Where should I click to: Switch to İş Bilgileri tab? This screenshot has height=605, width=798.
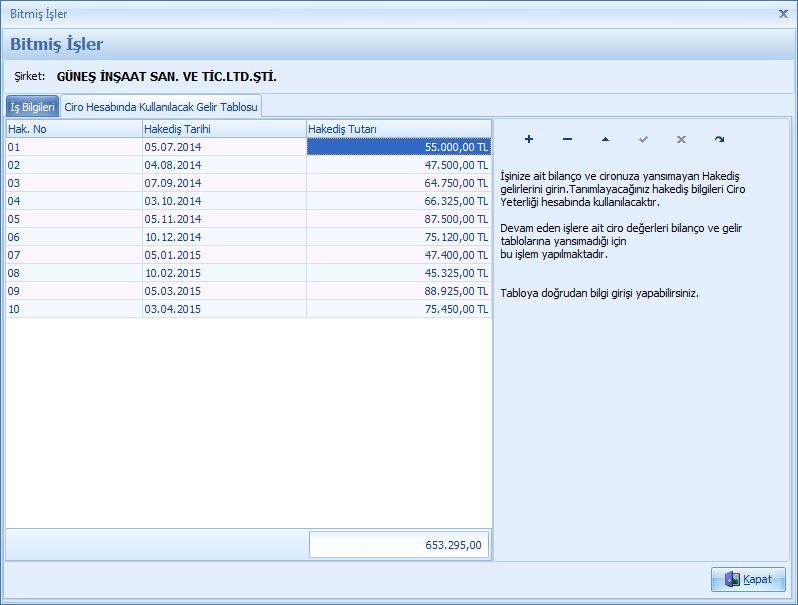(32, 106)
